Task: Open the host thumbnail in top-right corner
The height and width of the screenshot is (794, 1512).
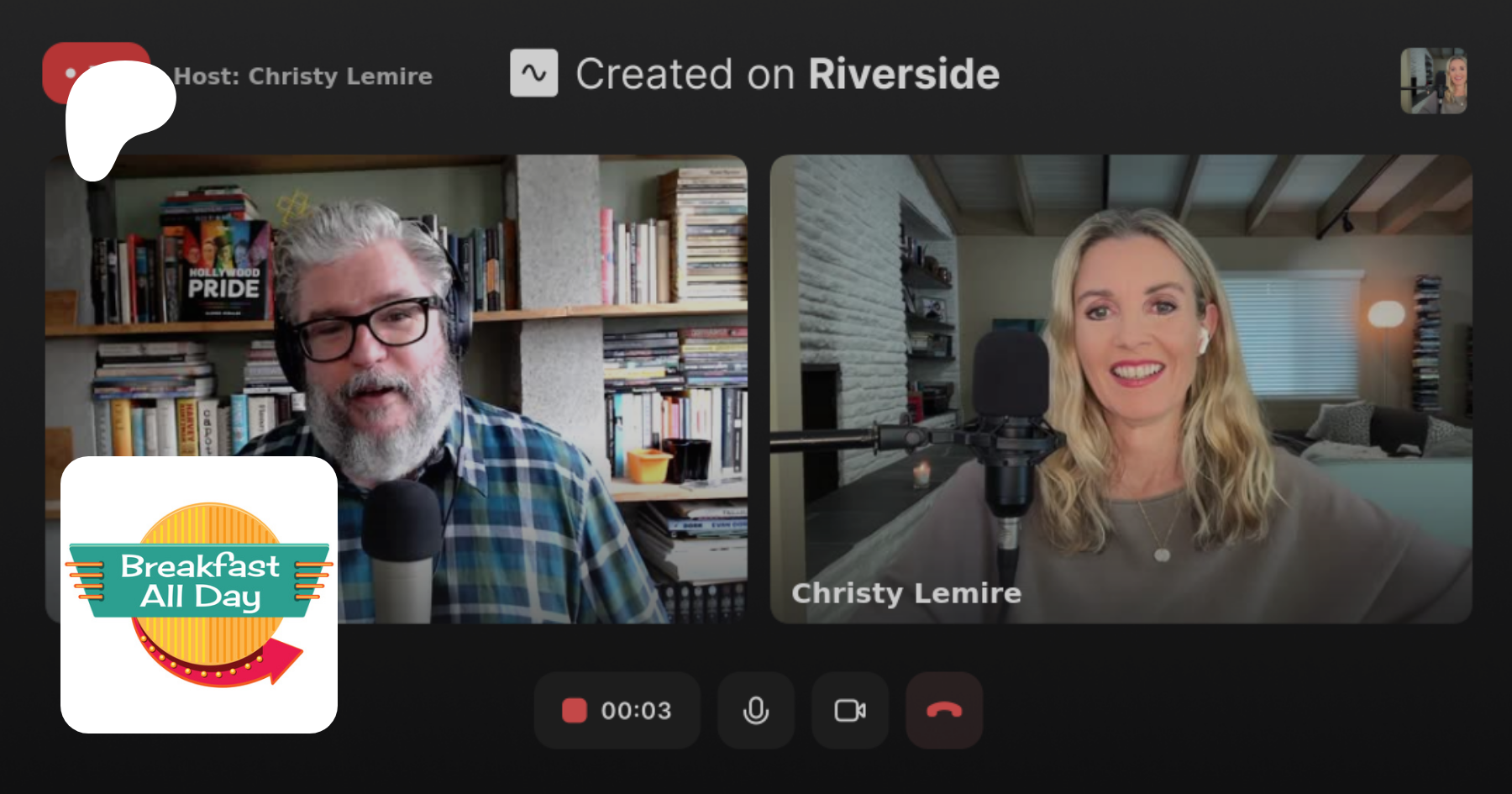Action: 1433,81
